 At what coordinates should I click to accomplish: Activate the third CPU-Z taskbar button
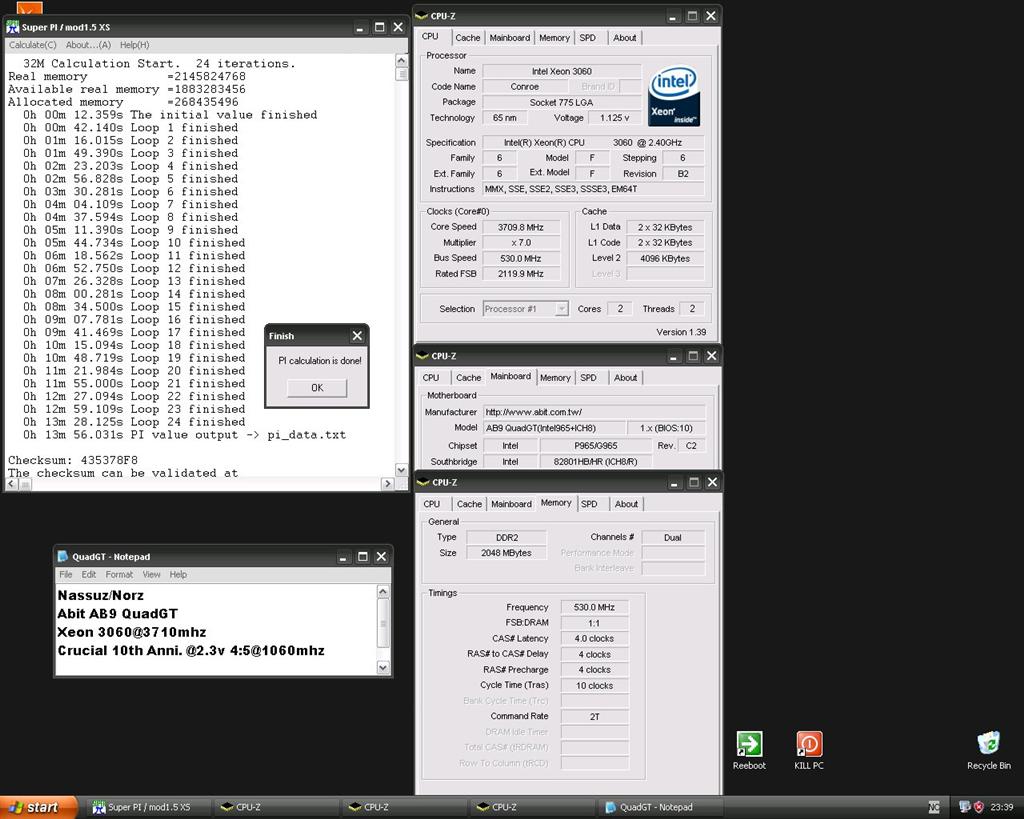tap(534, 807)
